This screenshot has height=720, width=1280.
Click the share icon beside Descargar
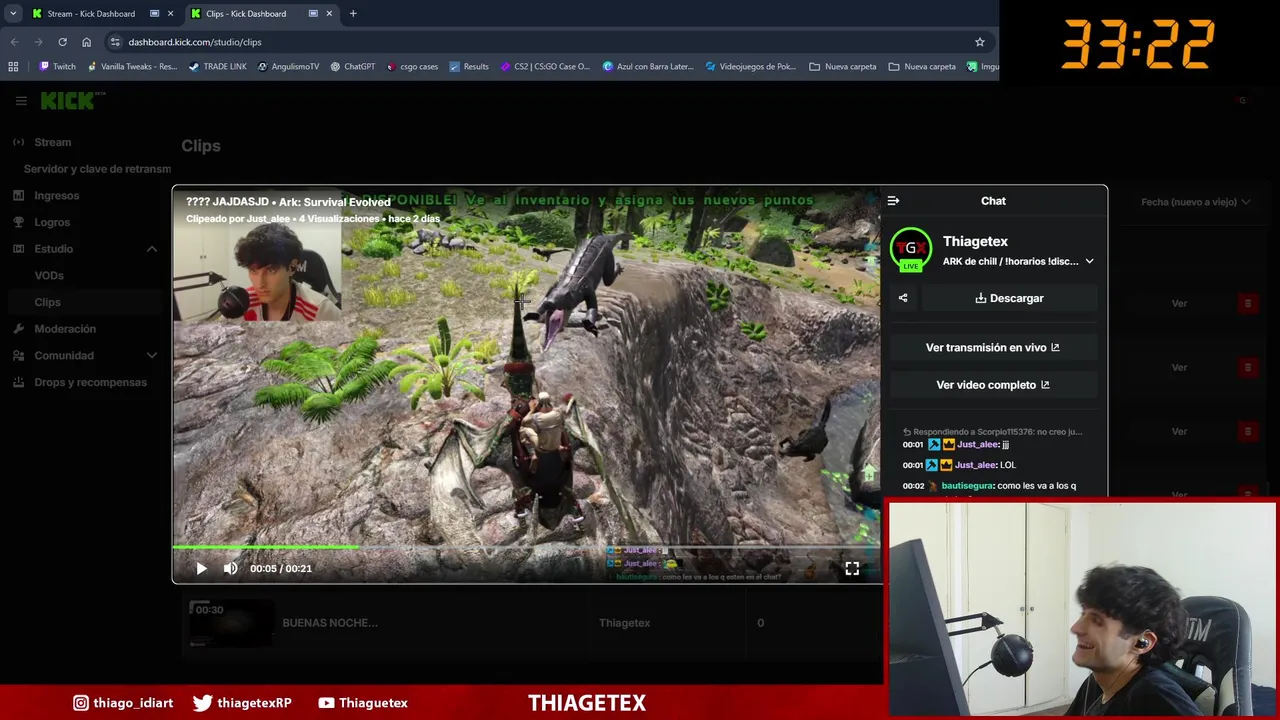click(903, 298)
